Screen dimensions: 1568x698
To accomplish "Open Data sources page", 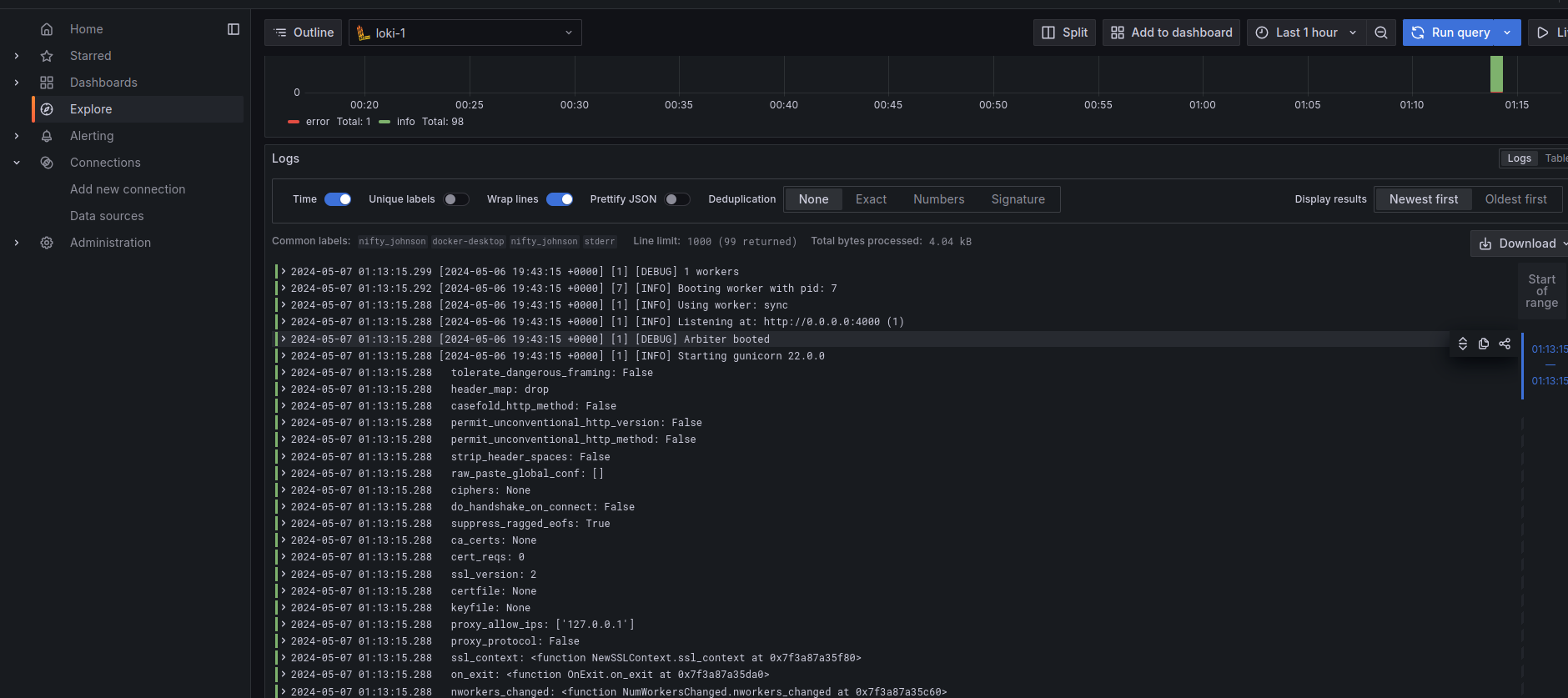I will [x=107, y=216].
